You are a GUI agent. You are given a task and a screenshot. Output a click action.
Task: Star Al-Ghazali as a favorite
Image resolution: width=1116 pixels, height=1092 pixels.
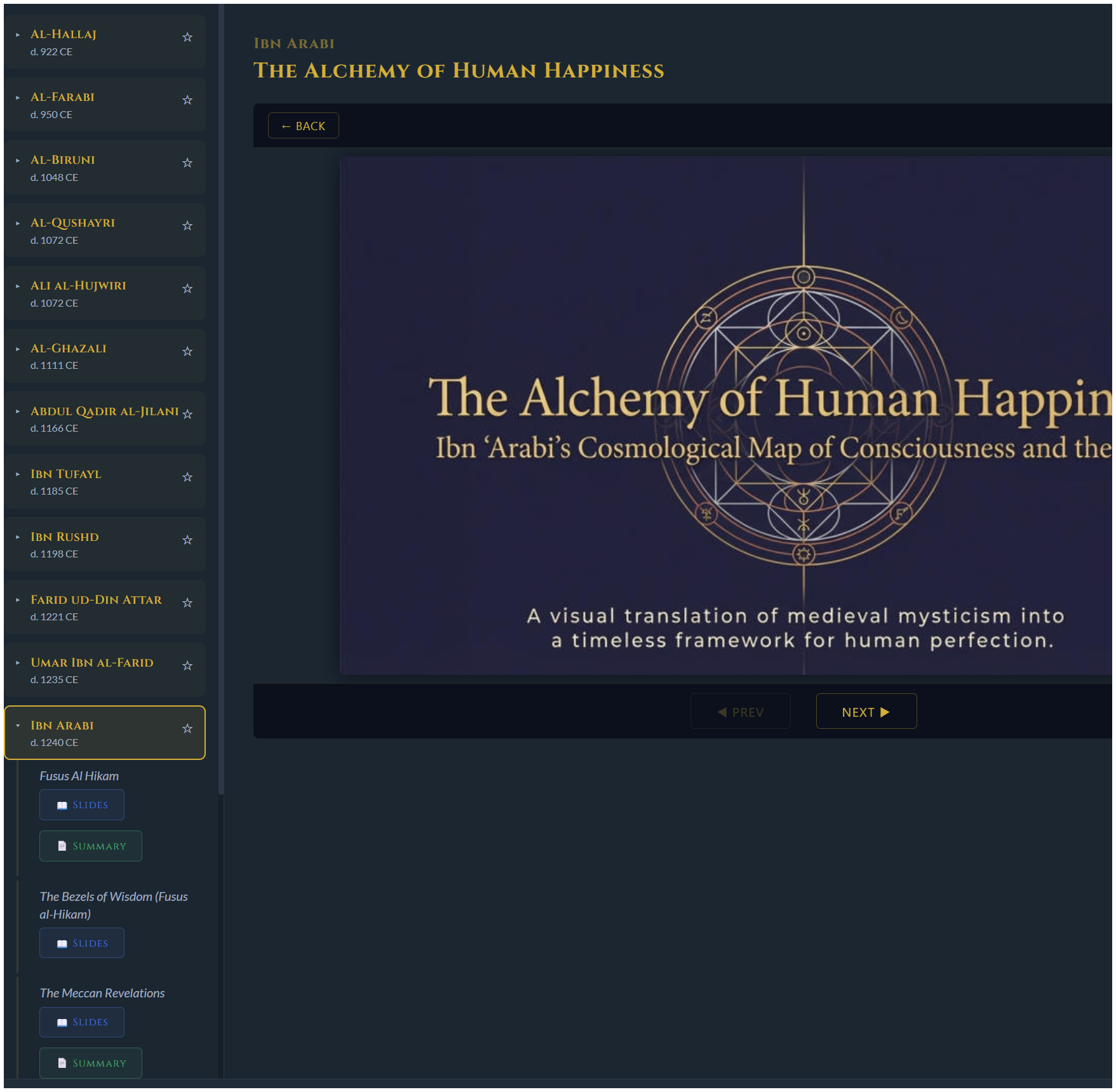click(187, 351)
